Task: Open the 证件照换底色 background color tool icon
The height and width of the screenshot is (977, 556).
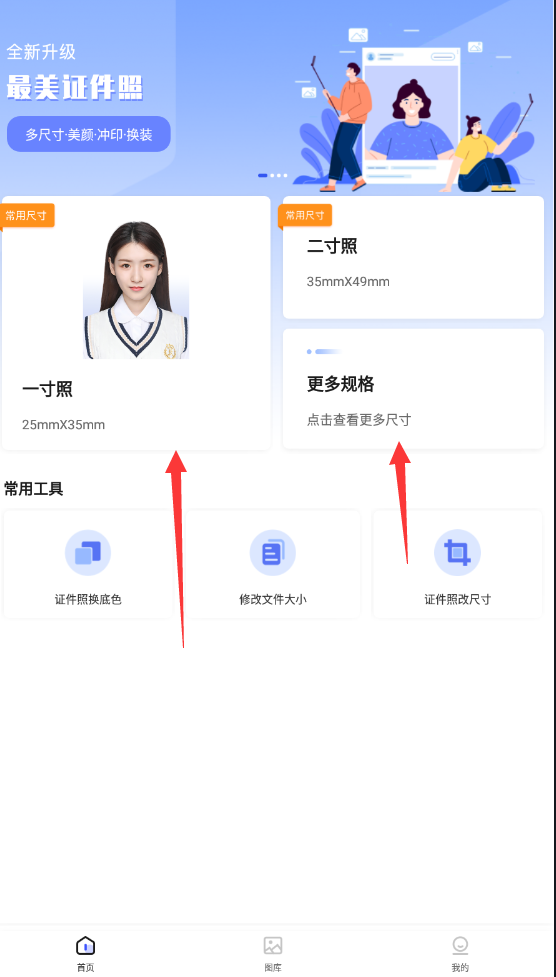Action: (88, 553)
